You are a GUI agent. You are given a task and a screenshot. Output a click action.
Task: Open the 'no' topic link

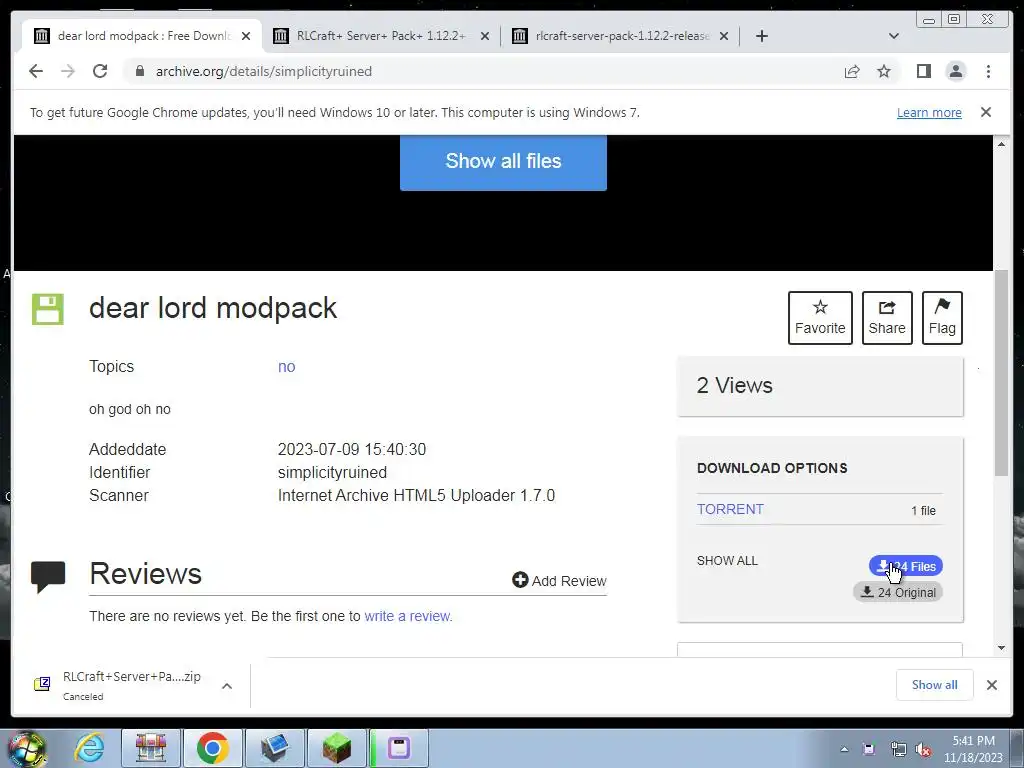click(x=287, y=366)
